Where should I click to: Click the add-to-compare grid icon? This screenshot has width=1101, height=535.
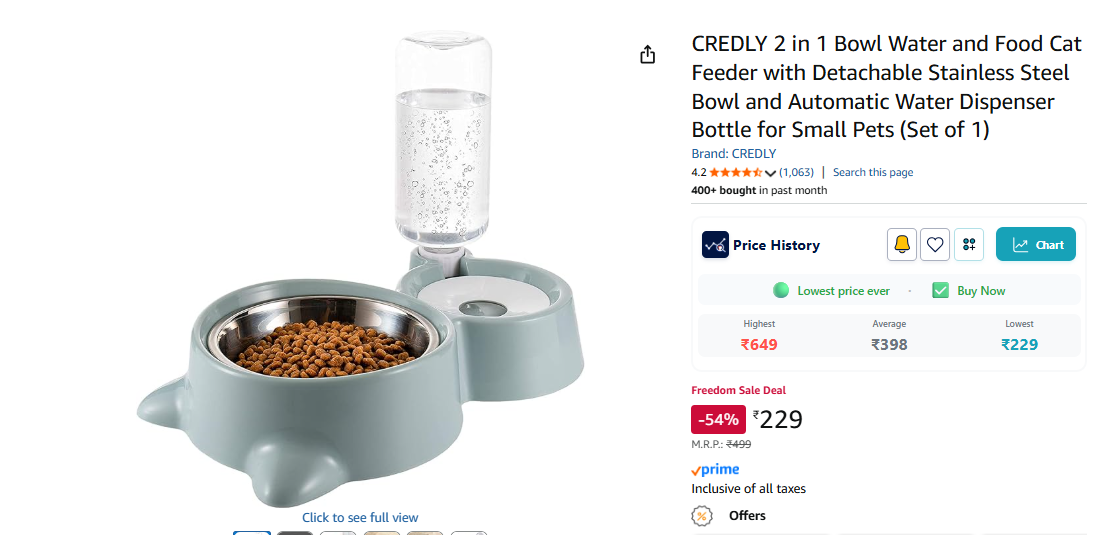pos(968,244)
